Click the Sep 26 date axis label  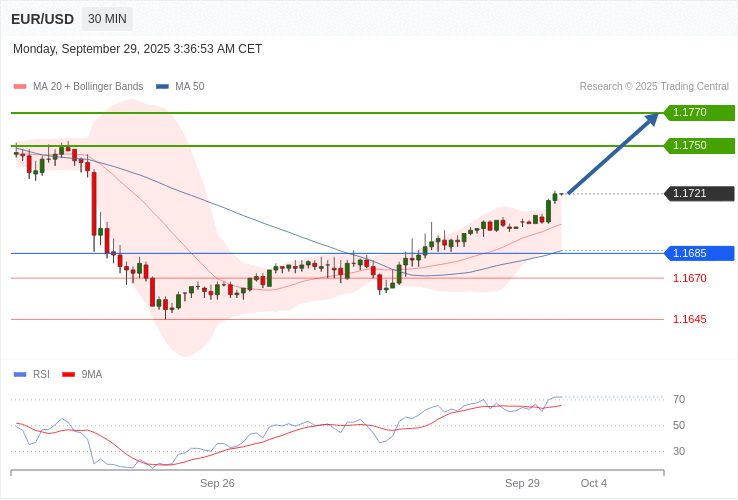point(217,483)
